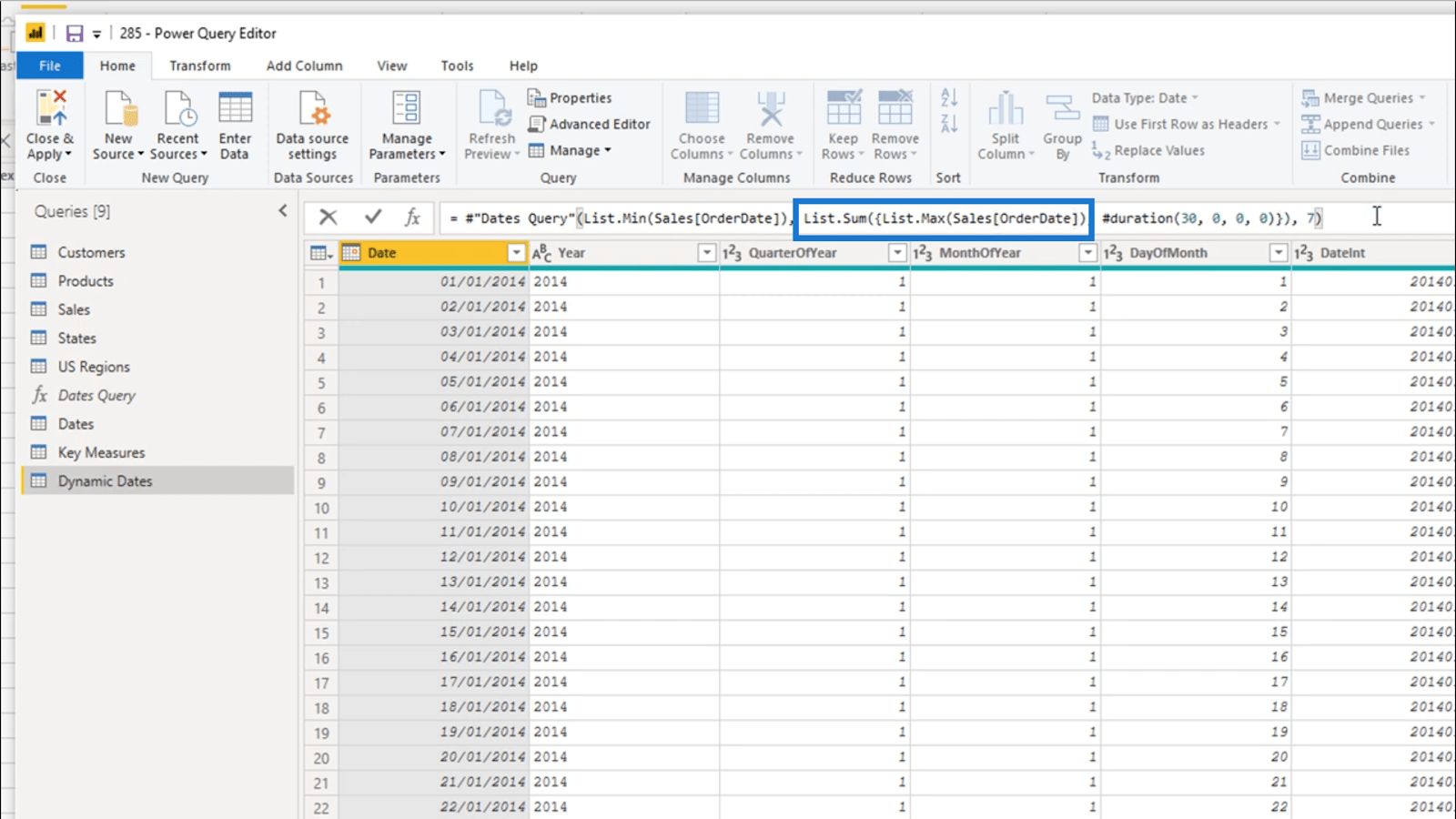Viewport: 1456px width, 819px height.
Task: Click the date cell 05/01/2014
Action: (433, 381)
